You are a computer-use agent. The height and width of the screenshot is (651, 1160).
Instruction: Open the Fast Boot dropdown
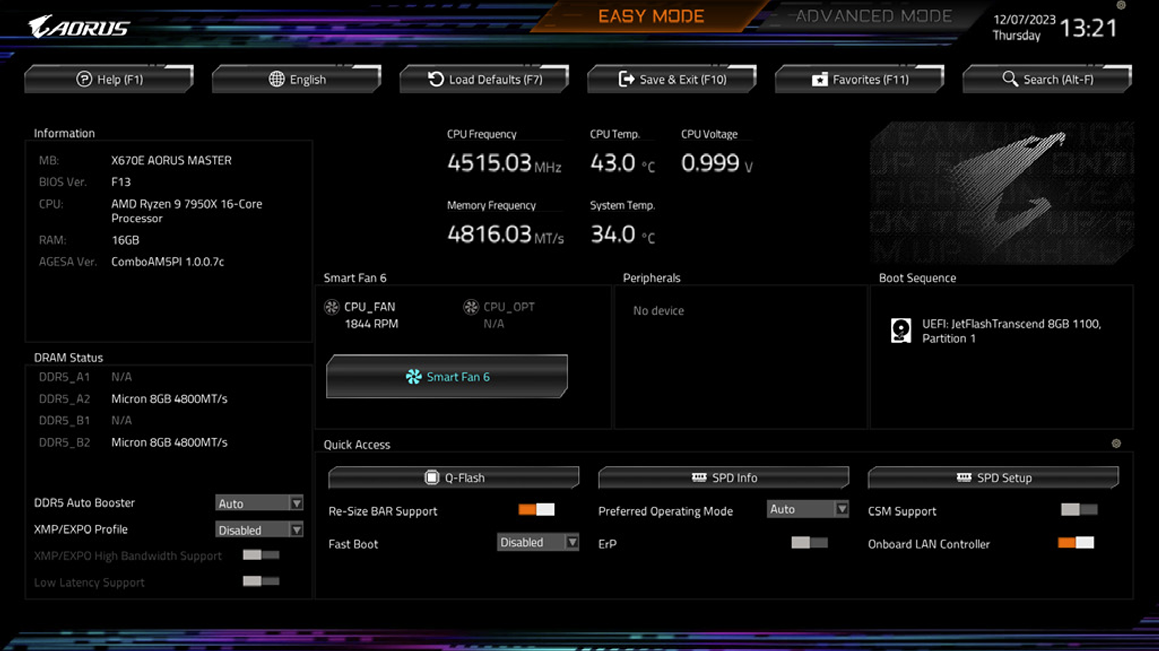[538, 543]
